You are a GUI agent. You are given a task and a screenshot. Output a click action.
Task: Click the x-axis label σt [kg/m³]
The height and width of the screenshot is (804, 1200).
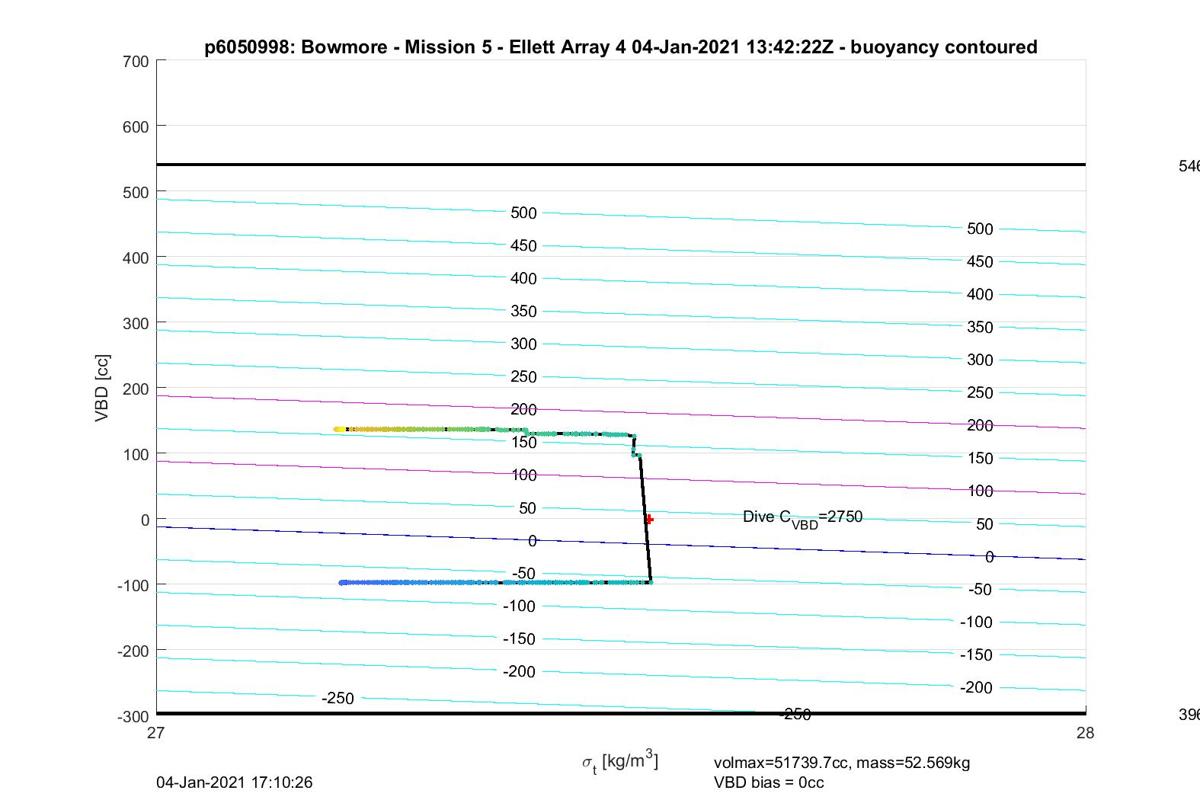pos(620,761)
